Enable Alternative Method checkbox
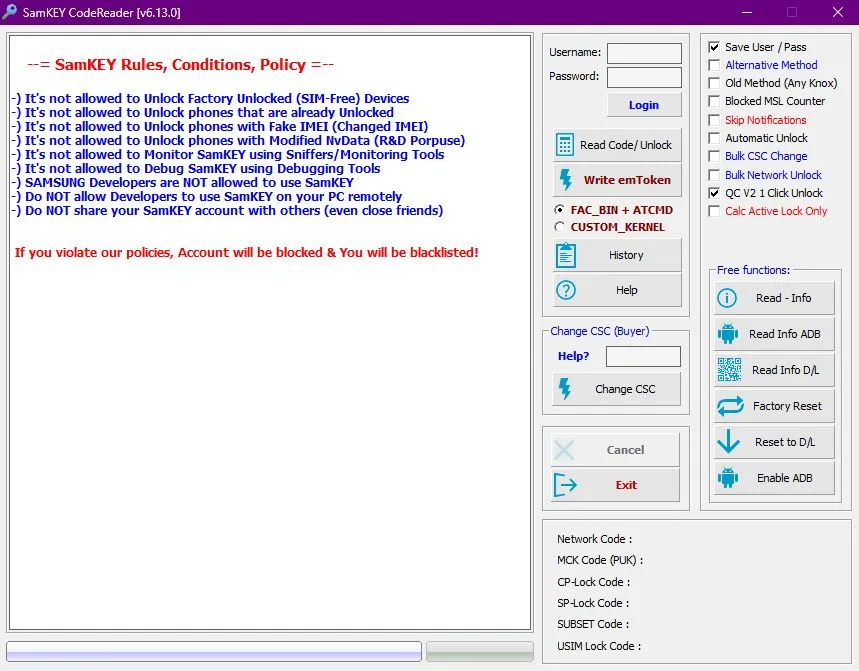Image resolution: width=859 pixels, height=671 pixels. (714, 65)
